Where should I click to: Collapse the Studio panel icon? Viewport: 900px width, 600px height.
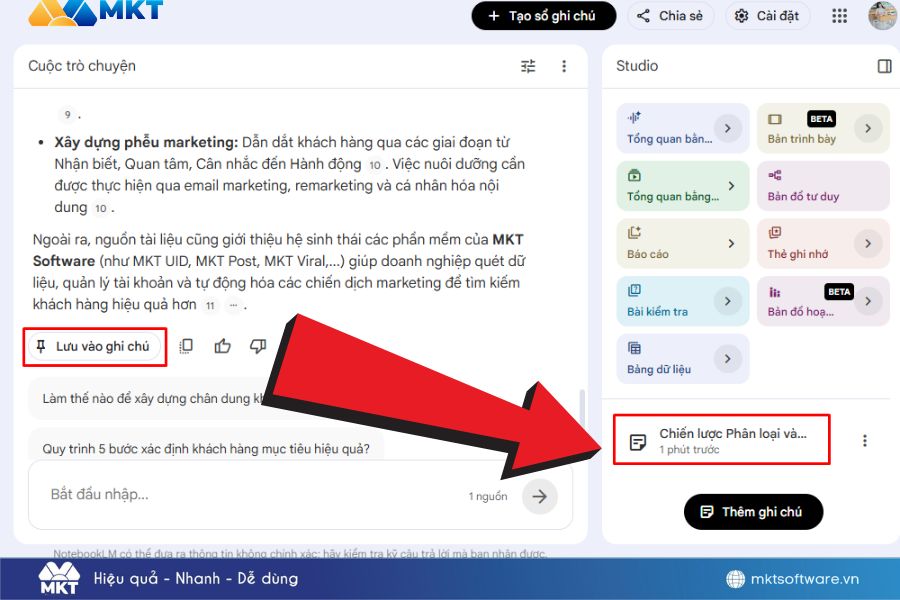(x=884, y=66)
